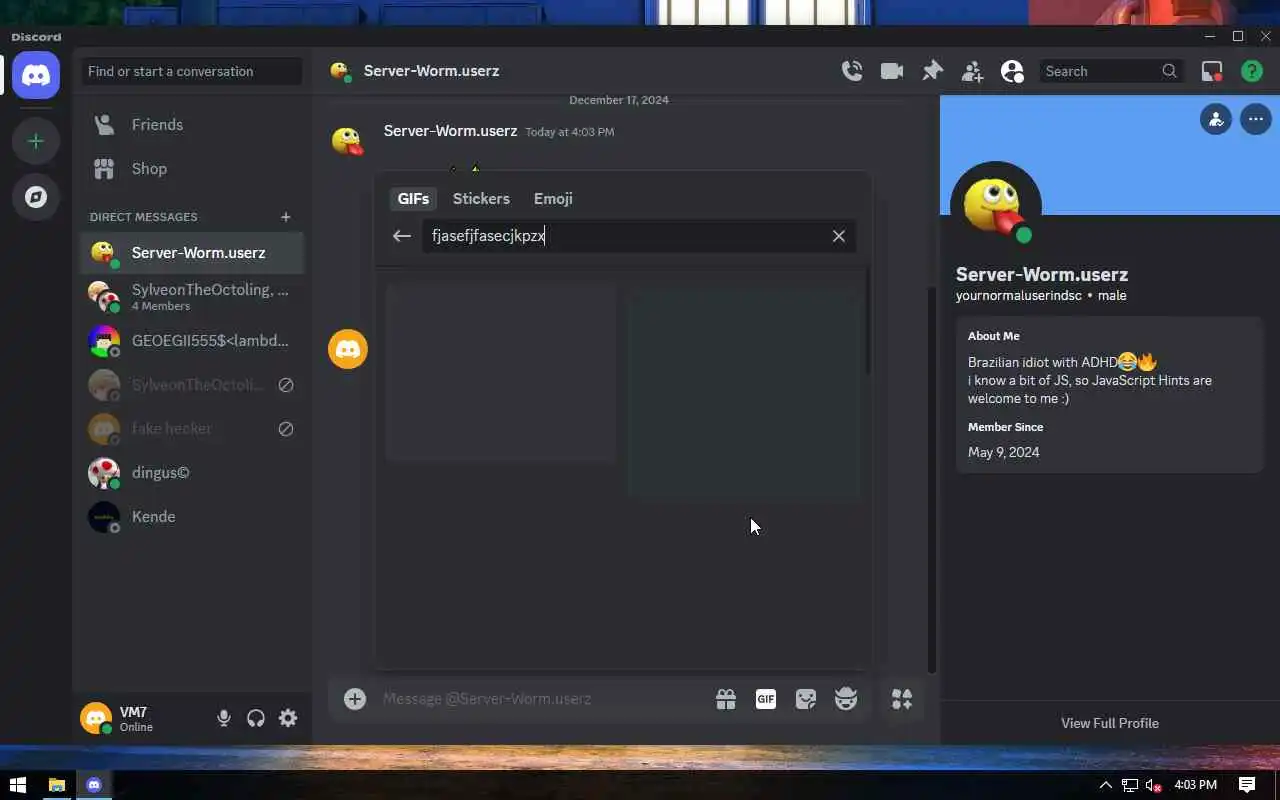The height and width of the screenshot is (800, 1280).
Task: Toggle headphone deafen
Action: tap(256, 718)
